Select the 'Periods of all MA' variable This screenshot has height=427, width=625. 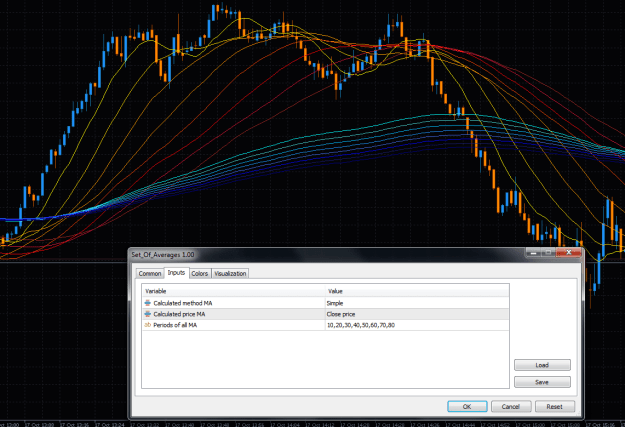[175, 325]
